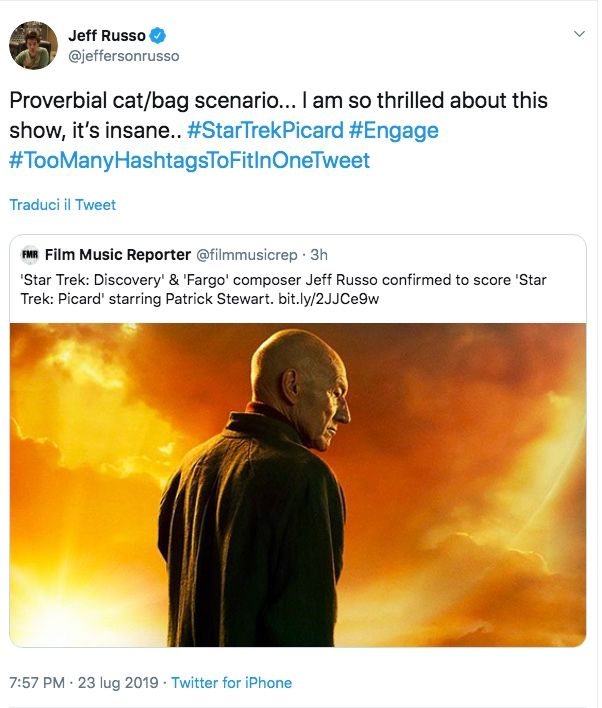Click Traduci il Tweet
This screenshot has height=708, width=602.
pyautogui.click(x=63, y=205)
